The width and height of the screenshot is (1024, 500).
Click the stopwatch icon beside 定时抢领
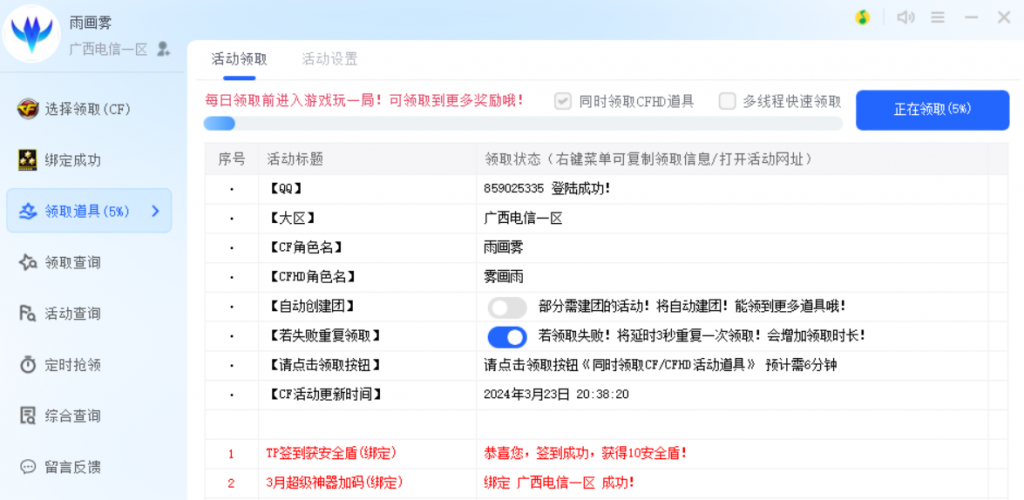(x=27, y=364)
